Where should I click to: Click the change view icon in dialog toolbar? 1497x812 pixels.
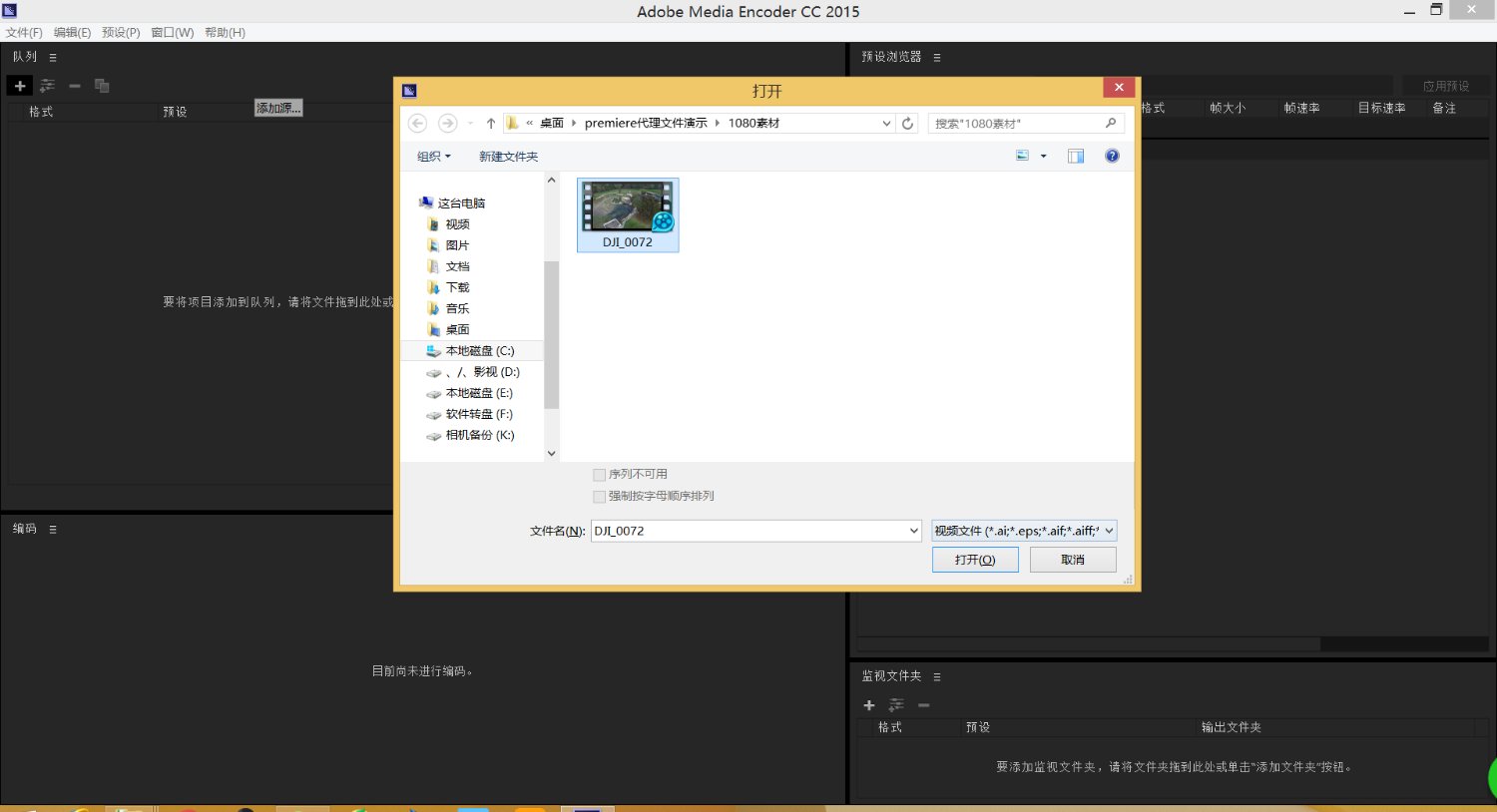point(1022,156)
